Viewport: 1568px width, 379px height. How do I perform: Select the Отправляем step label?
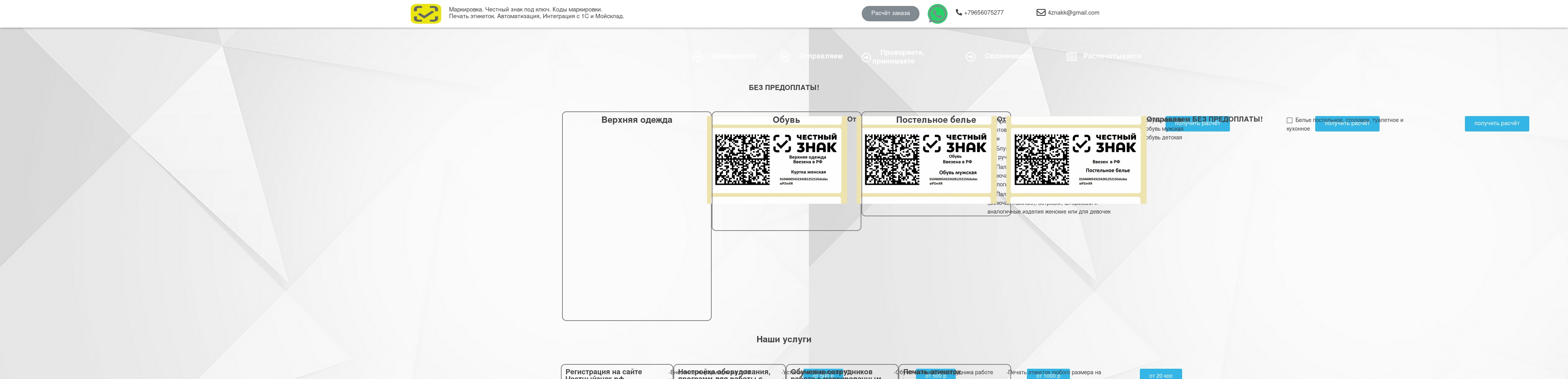point(820,56)
